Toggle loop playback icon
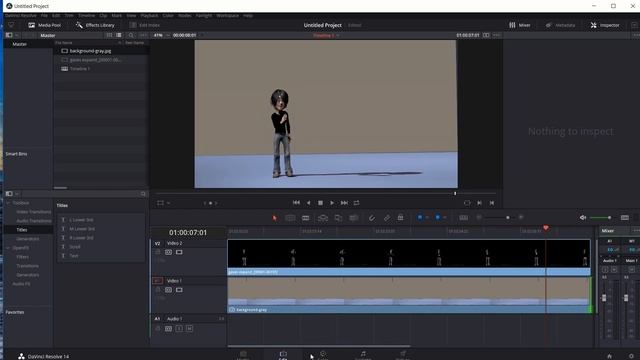Image resolution: width=640 pixels, height=360 pixels. pos(357,203)
